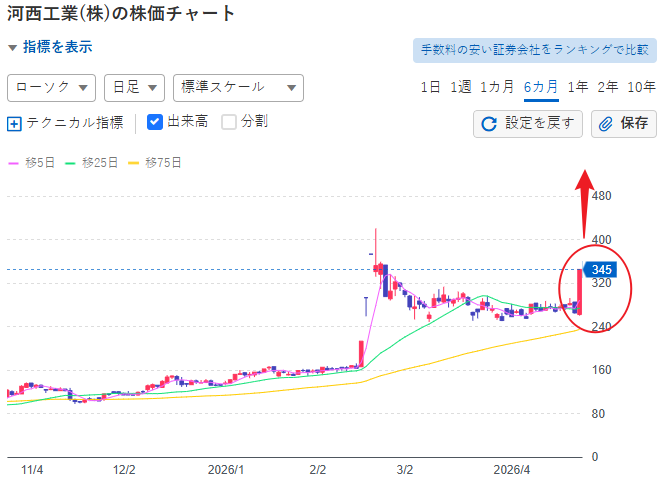Click the 11/4 date axis label
The height and width of the screenshot is (485, 668).
(x=32, y=470)
